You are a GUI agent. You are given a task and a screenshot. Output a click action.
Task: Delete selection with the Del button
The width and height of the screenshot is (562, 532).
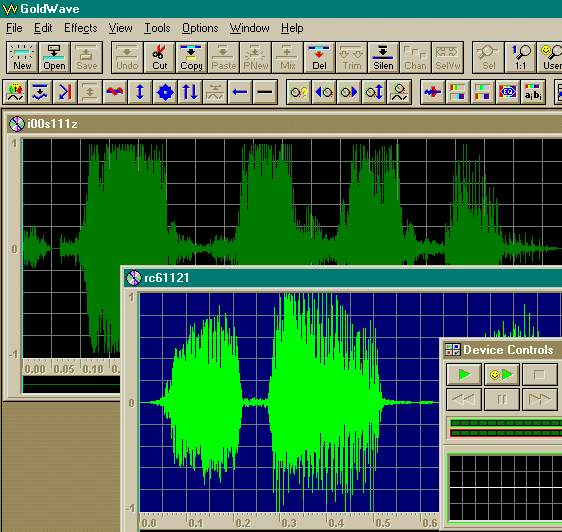click(x=319, y=57)
